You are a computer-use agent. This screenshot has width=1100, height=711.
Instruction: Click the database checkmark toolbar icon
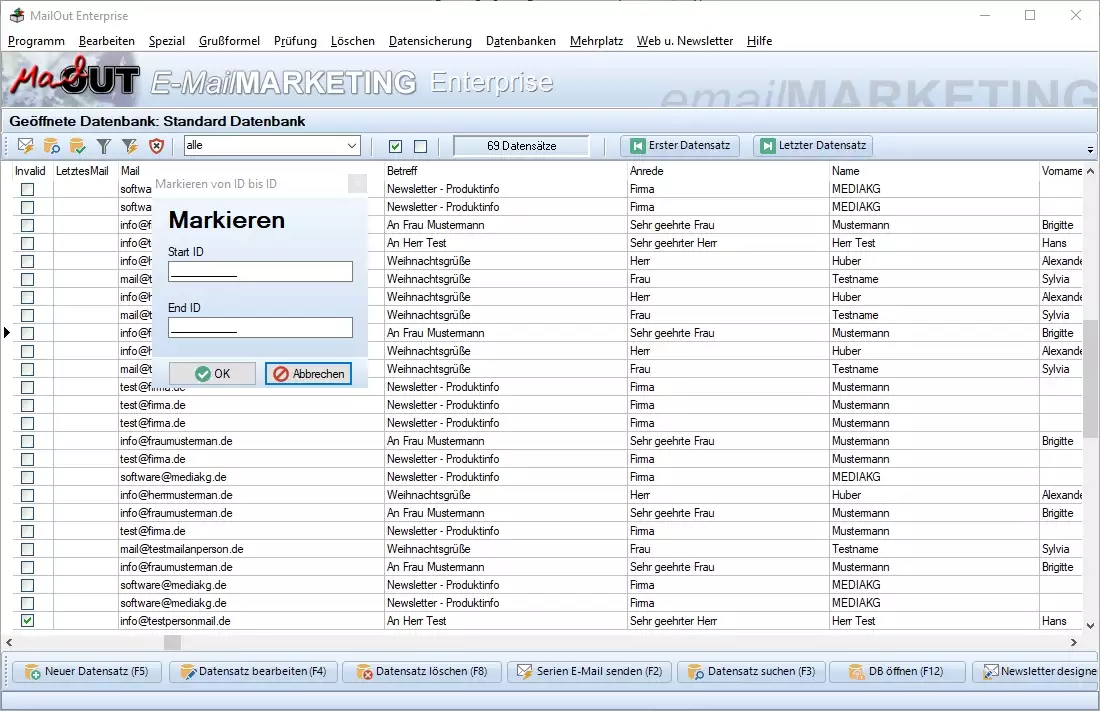78,146
